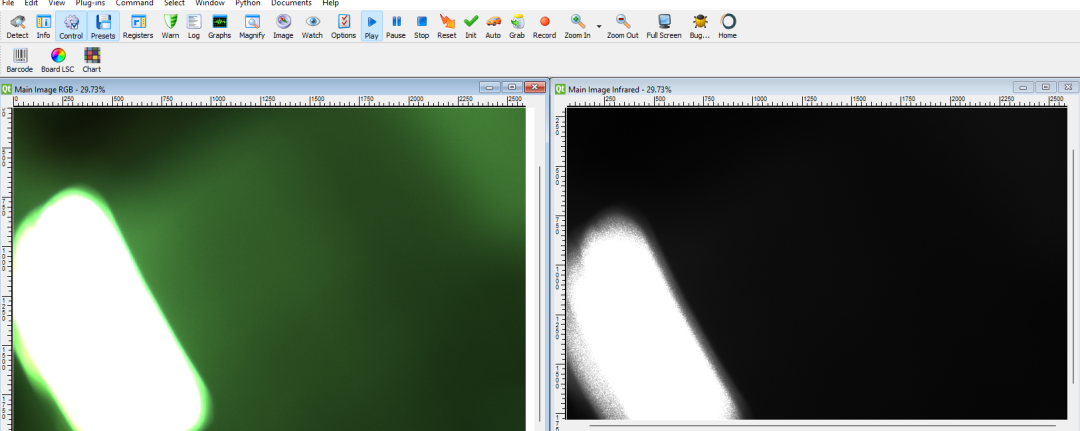Image resolution: width=1080 pixels, height=431 pixels.
Task: Open the Plug-ins menu
Action: click(90, 3)
